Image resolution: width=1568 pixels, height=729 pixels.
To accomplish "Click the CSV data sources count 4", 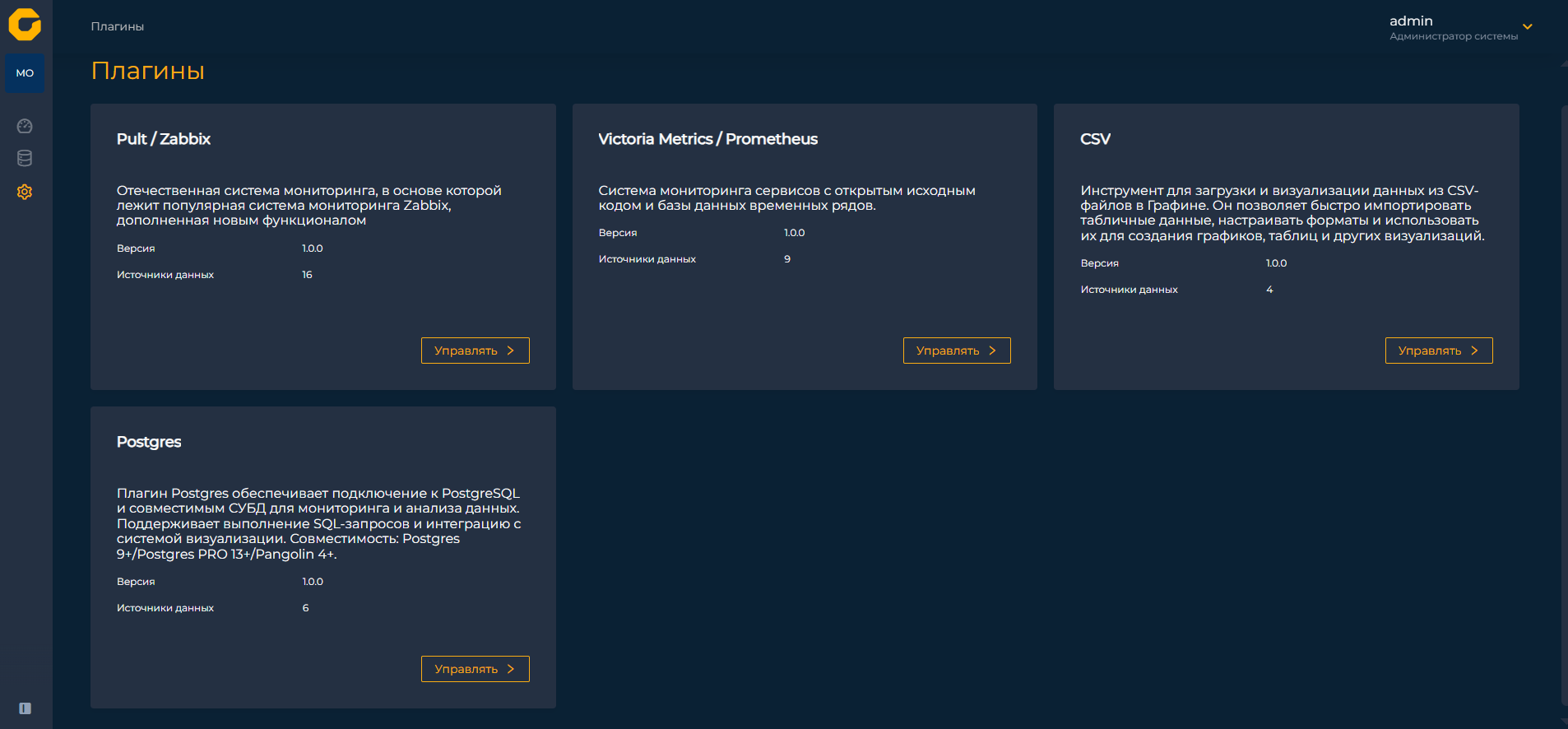I will [1269, 290].
